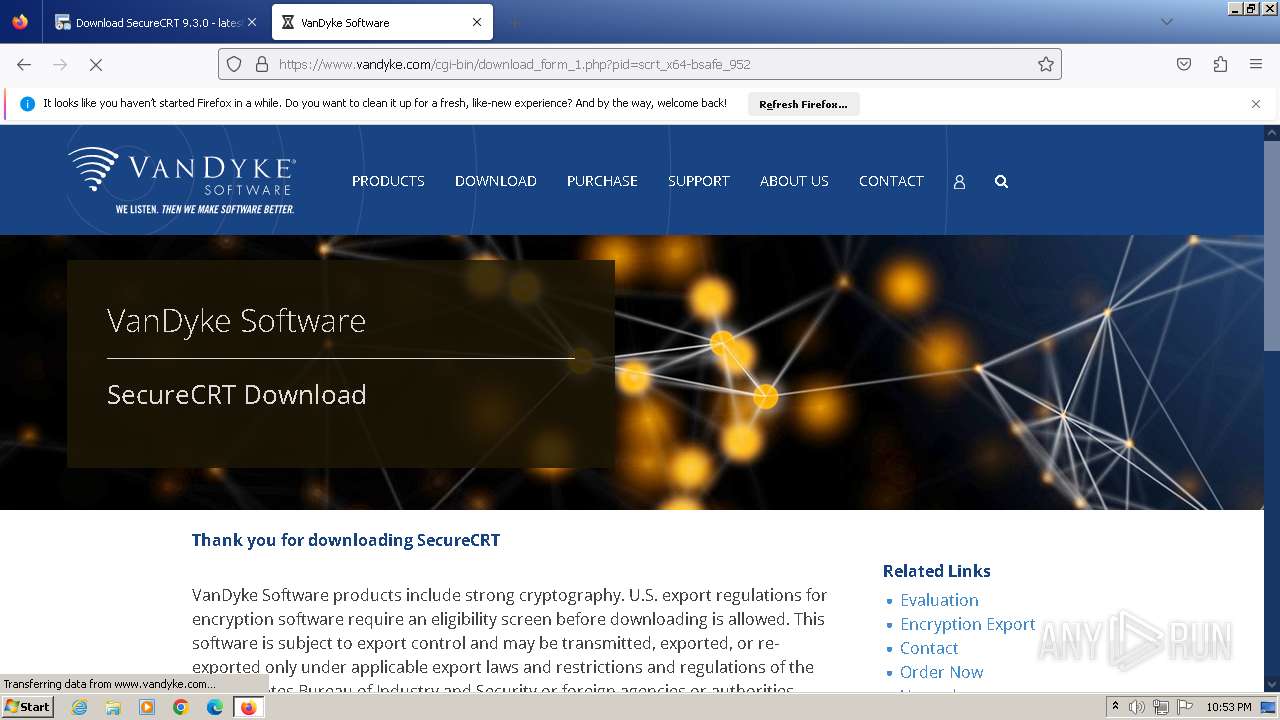Click the volume speaker tray icon
The height and width of the screenshot is (720, 1280).
click(x=1137, y=707)
